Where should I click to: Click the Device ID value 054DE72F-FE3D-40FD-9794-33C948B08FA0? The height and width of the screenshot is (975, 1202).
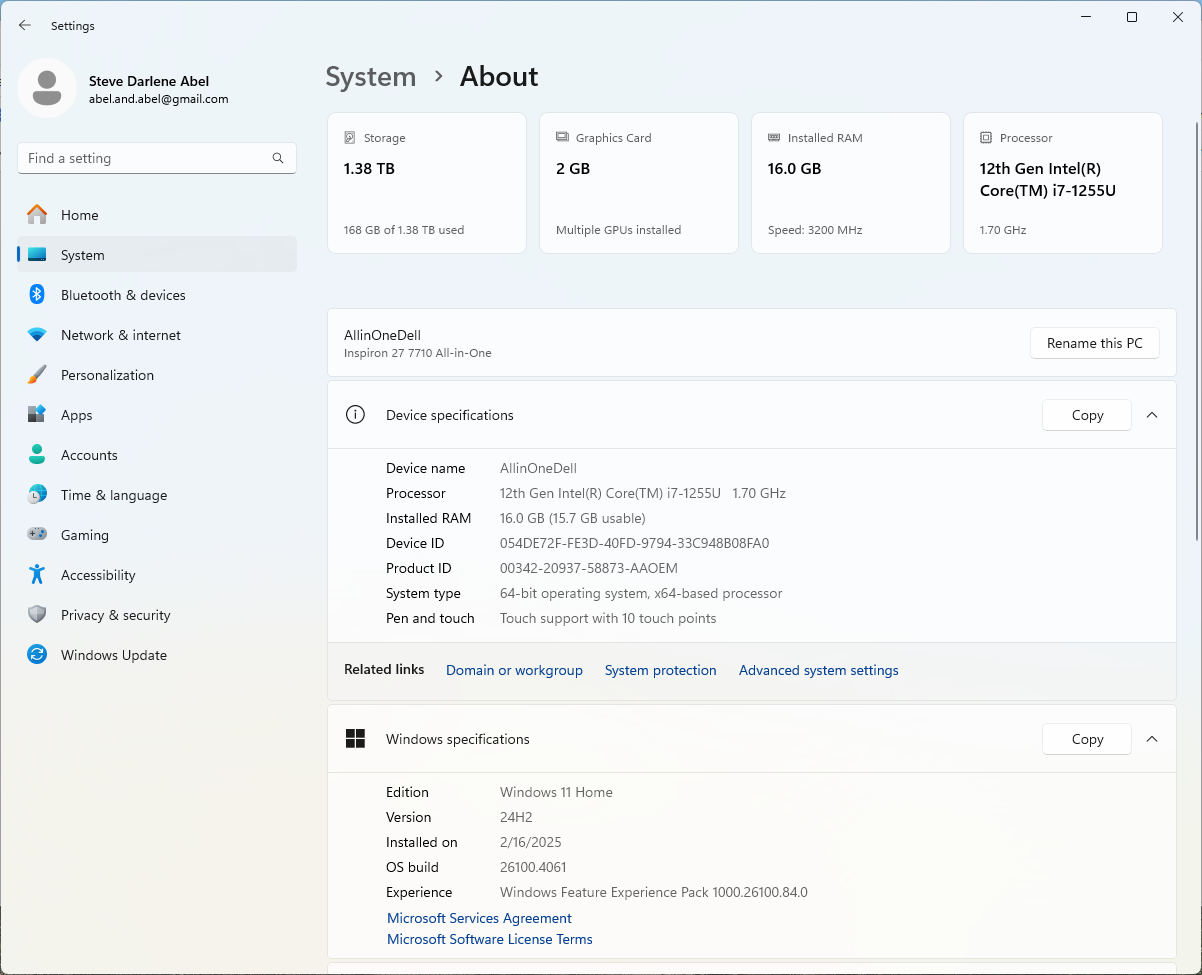pyautogui.click(x=635, y=543)
